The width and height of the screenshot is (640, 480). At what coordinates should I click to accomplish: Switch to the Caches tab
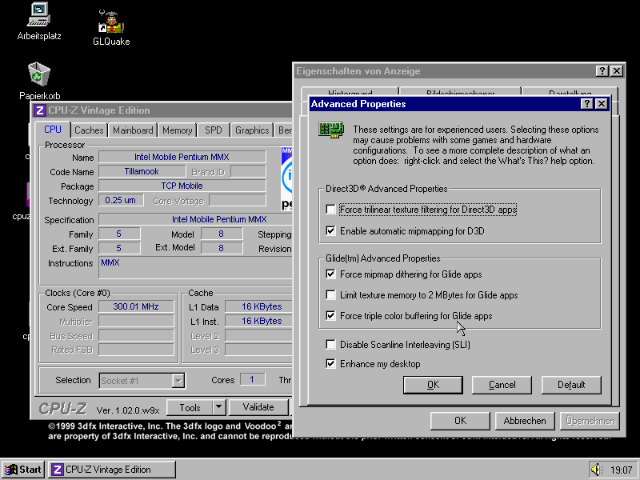[x=89, y=130]
